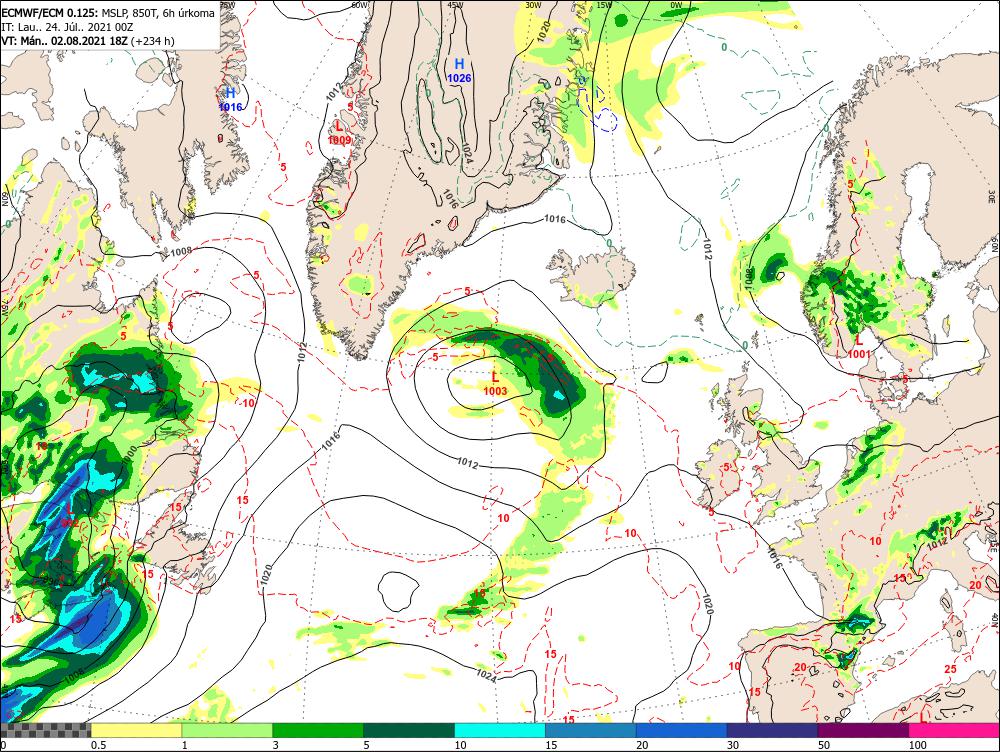Click the '50' legend scale value
This screenshot has width=1000, height=752.
824,745
